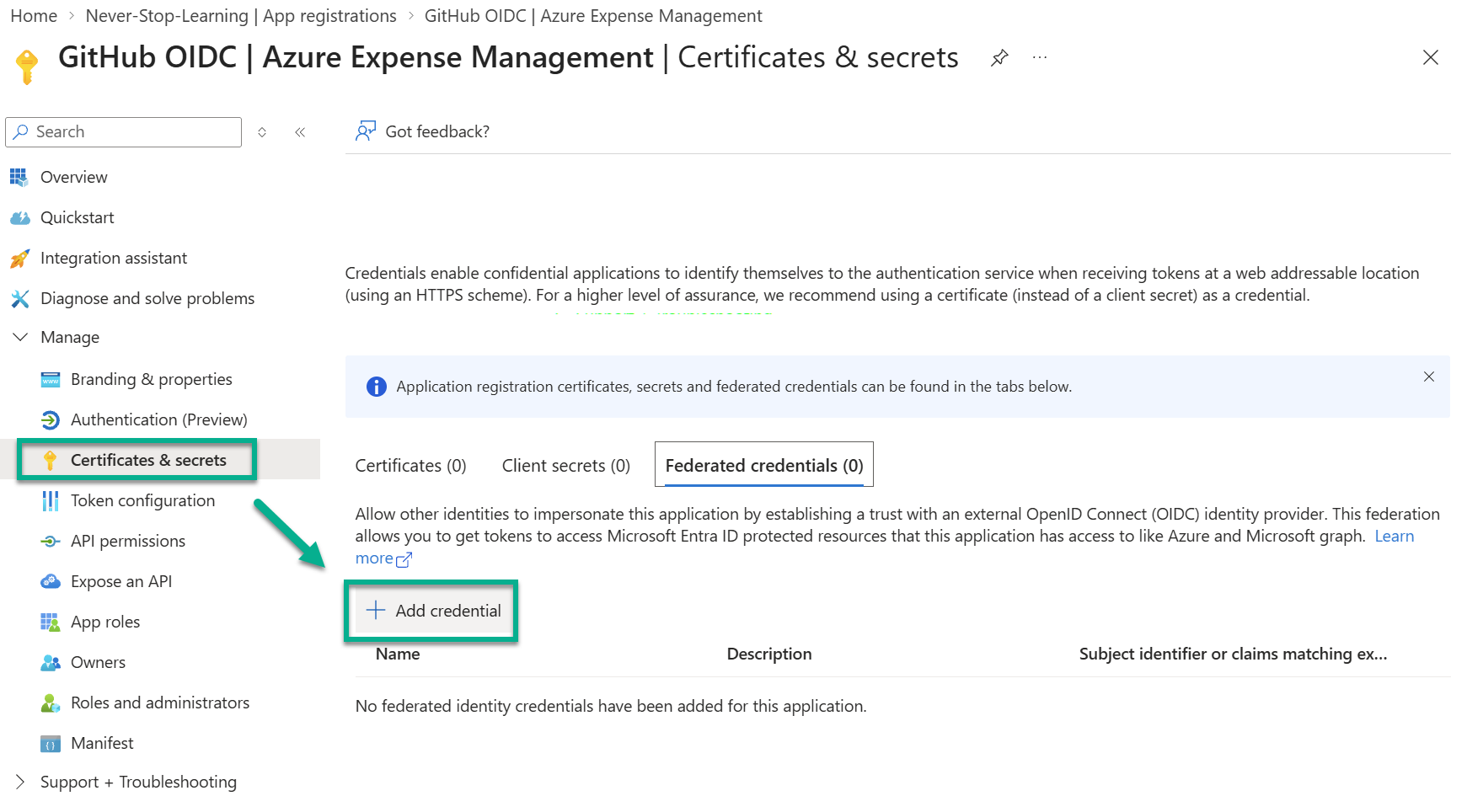Click the API permissions icon
Image resolution: width=1467 pixels, height=812 pixels.
(x=51, y=542)
